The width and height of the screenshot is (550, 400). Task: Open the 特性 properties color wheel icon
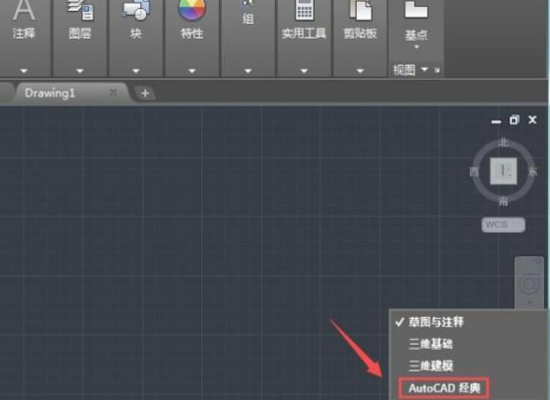coord(192,10)
